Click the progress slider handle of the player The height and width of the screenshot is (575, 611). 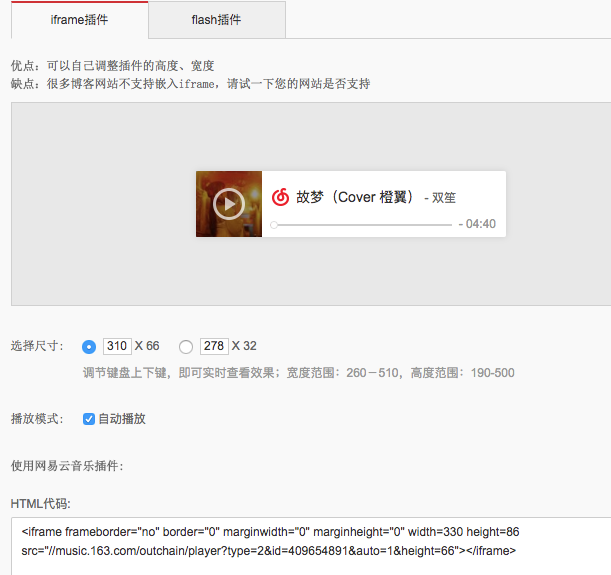tap(274, 225)
